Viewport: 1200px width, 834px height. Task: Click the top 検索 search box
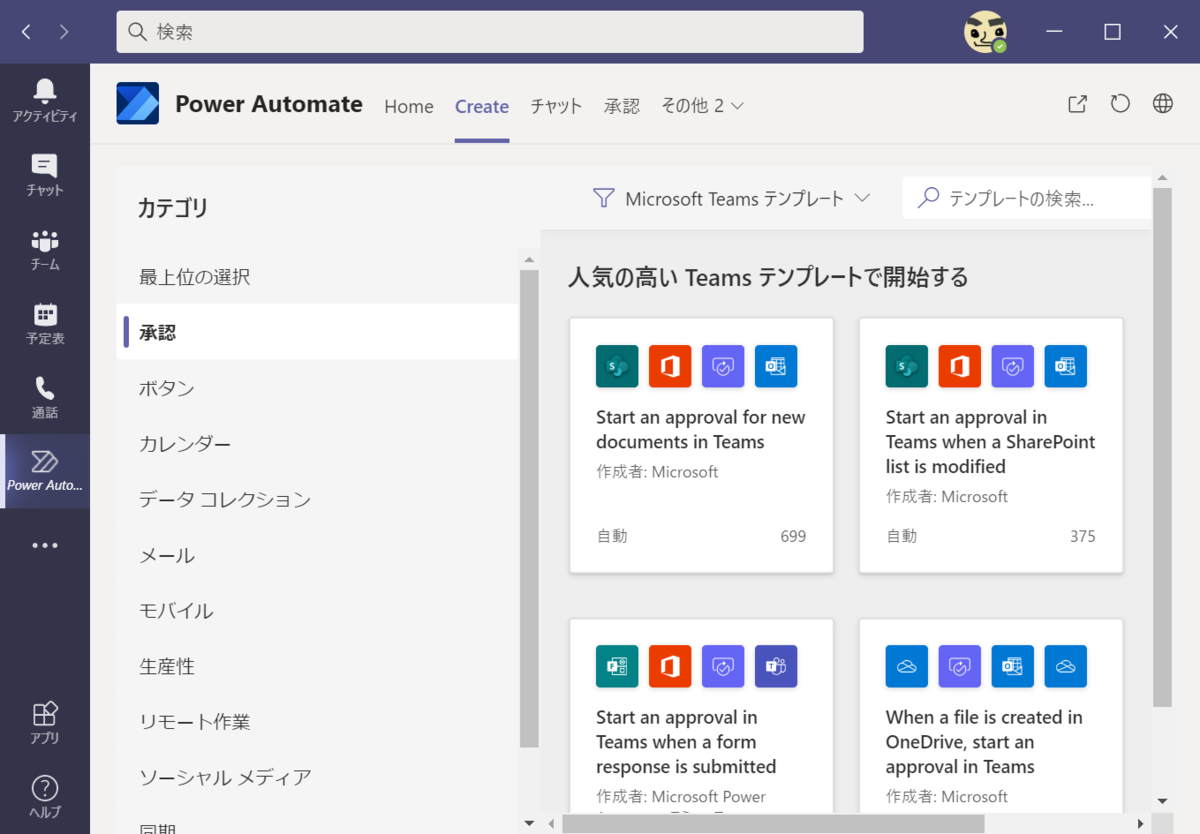point(490,32)
